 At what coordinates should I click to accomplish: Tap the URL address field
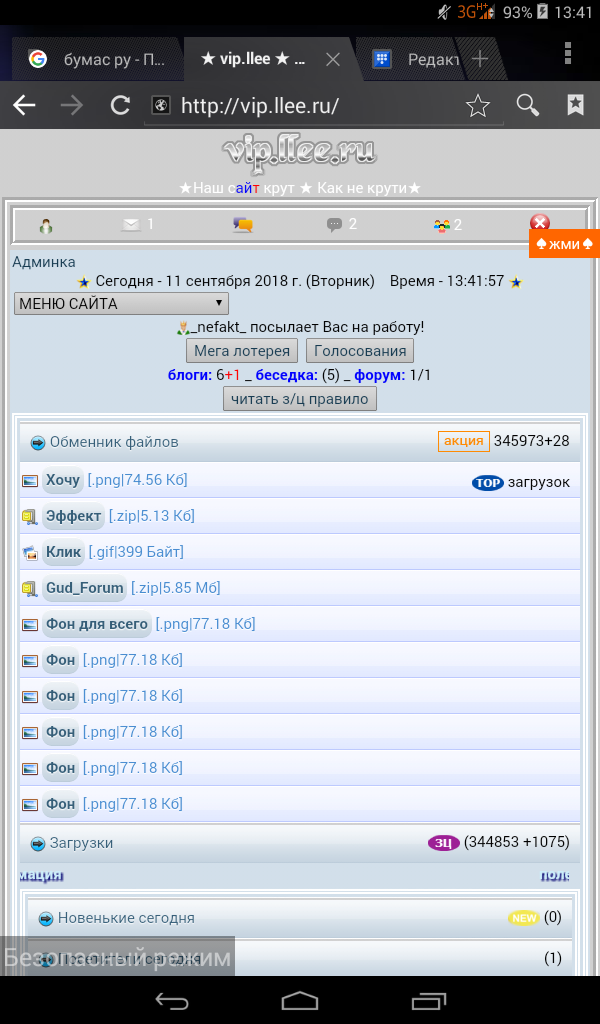point(300,106)
